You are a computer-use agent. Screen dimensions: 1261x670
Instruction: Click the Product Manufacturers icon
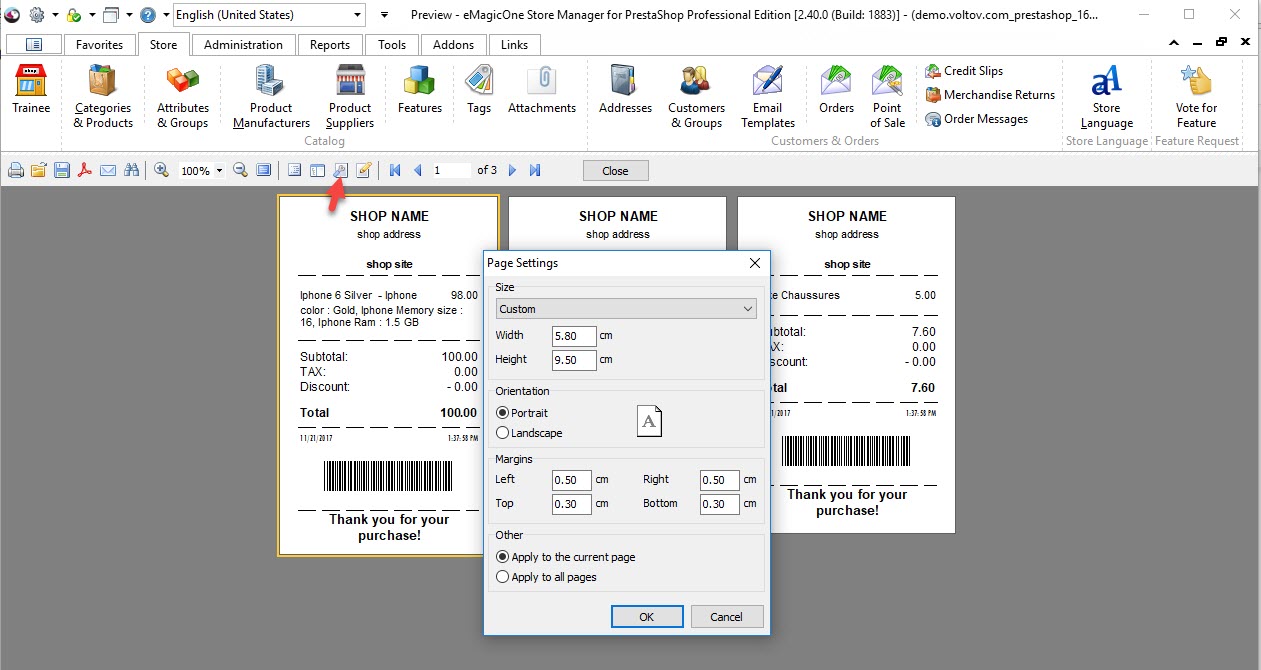[x=271, y=98]
